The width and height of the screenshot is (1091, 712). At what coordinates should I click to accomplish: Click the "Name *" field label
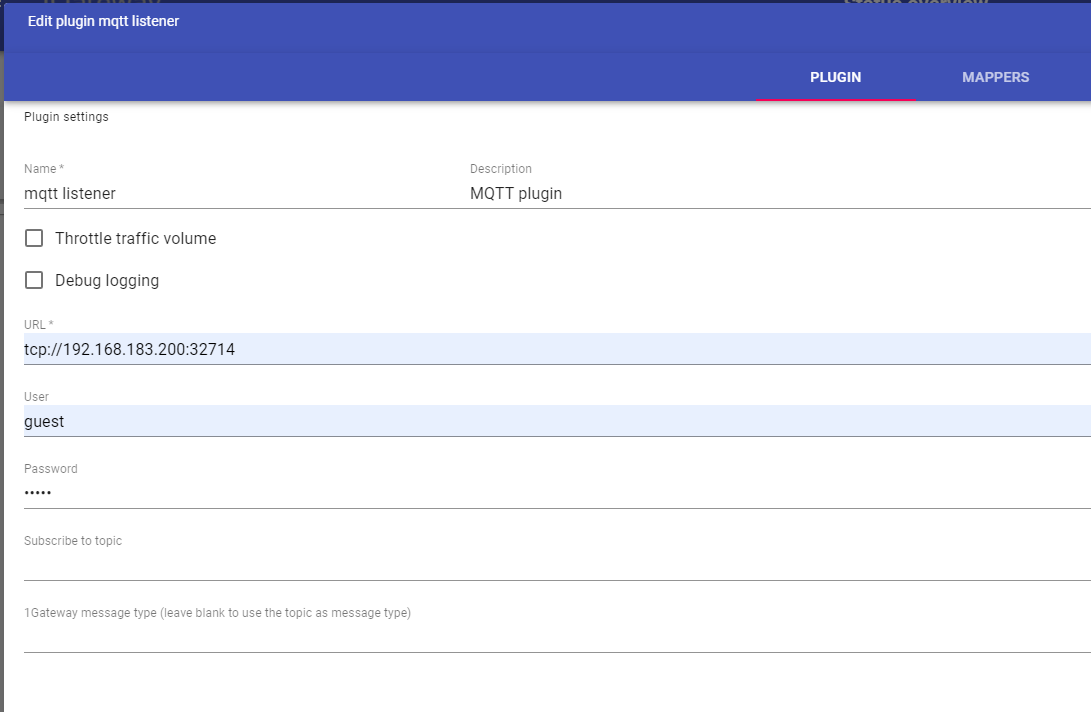(44, 169)
